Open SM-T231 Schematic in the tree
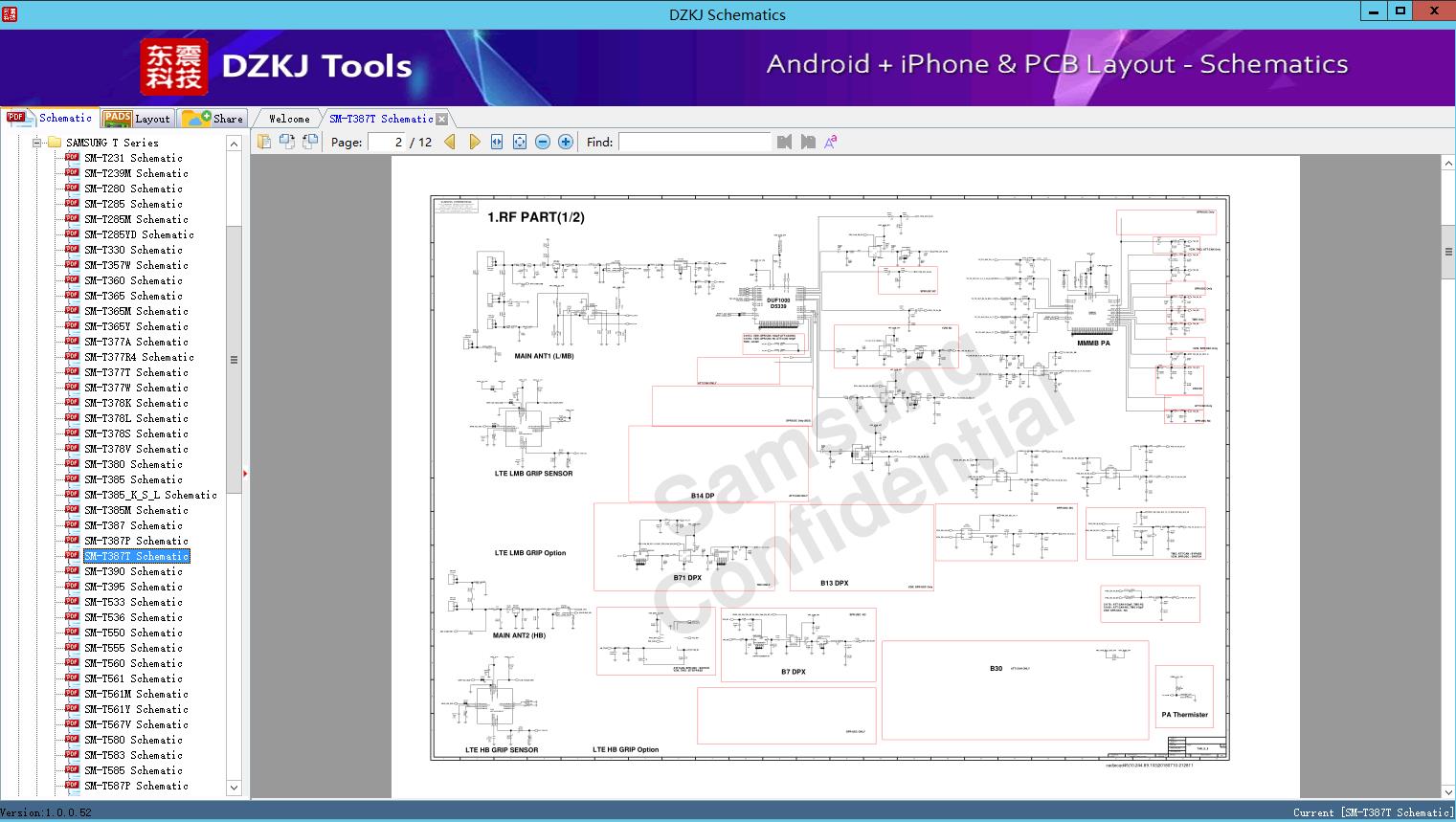 pos(133,158)
